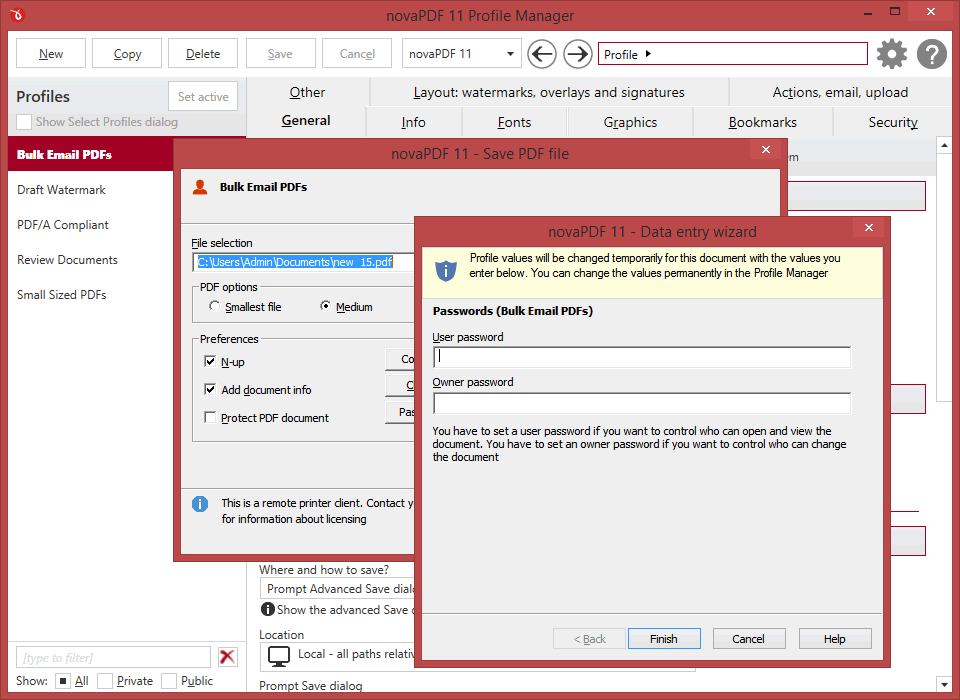Open the settings gear icon

coord(892,55)
